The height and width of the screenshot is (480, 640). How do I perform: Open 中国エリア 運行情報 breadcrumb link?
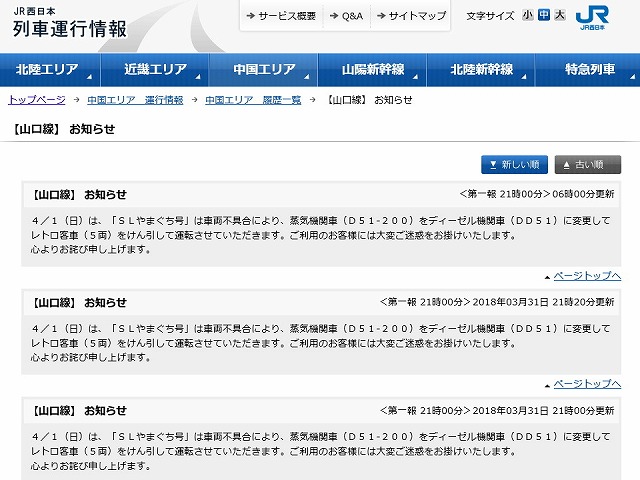(135, 100)
